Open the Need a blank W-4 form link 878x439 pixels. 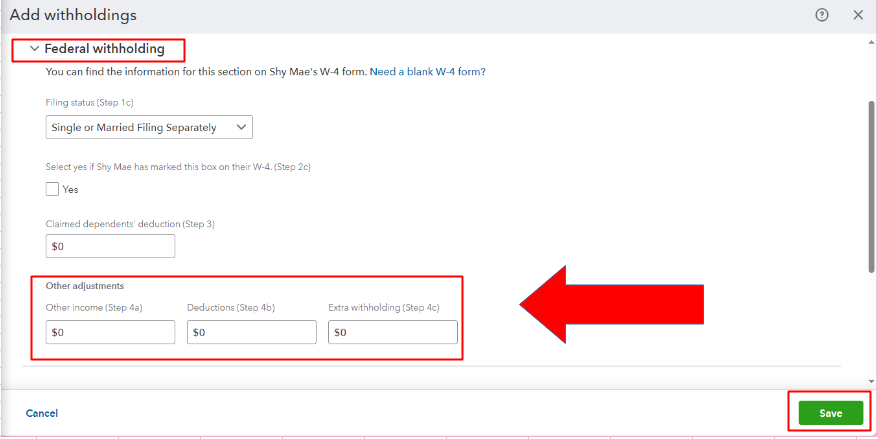[428, 72]
